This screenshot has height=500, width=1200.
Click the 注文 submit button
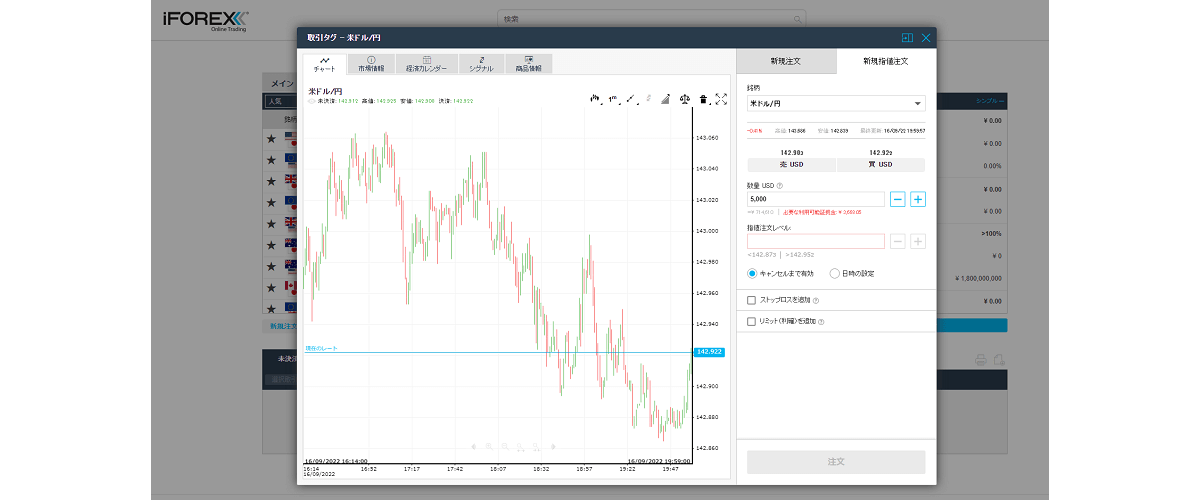point(836,462)
